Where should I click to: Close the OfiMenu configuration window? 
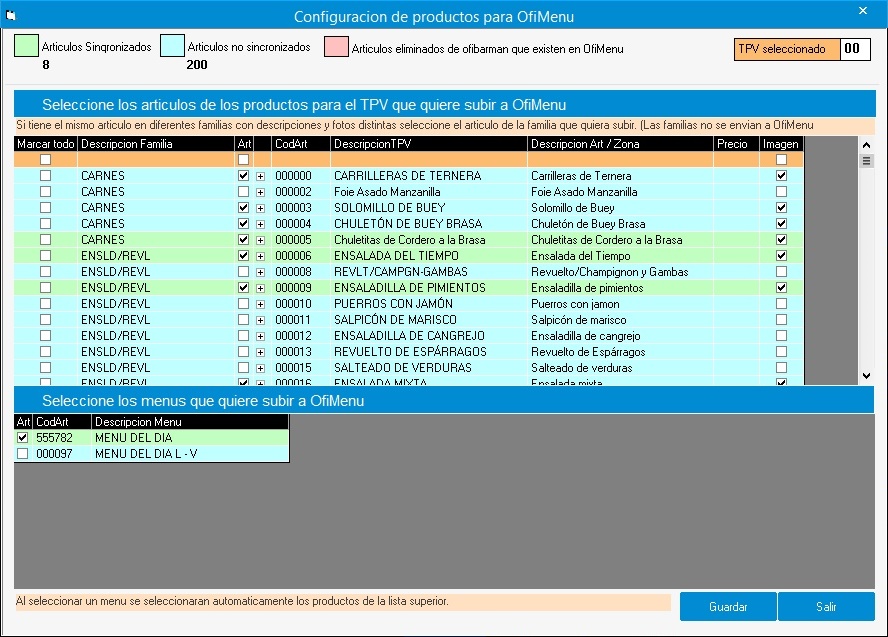pyautogui.click(x=863, y=11)
